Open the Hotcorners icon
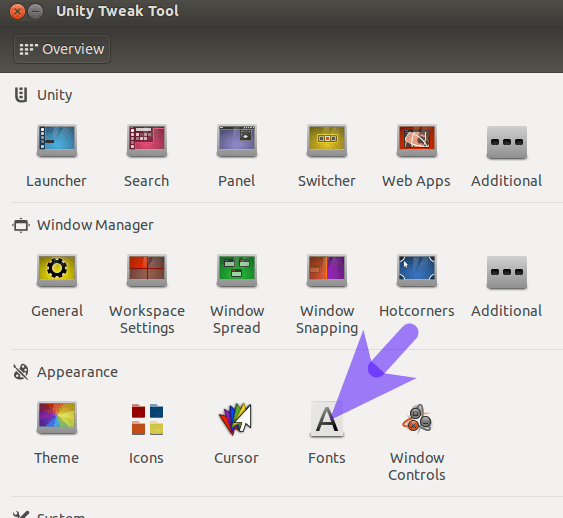 (417, 270)
